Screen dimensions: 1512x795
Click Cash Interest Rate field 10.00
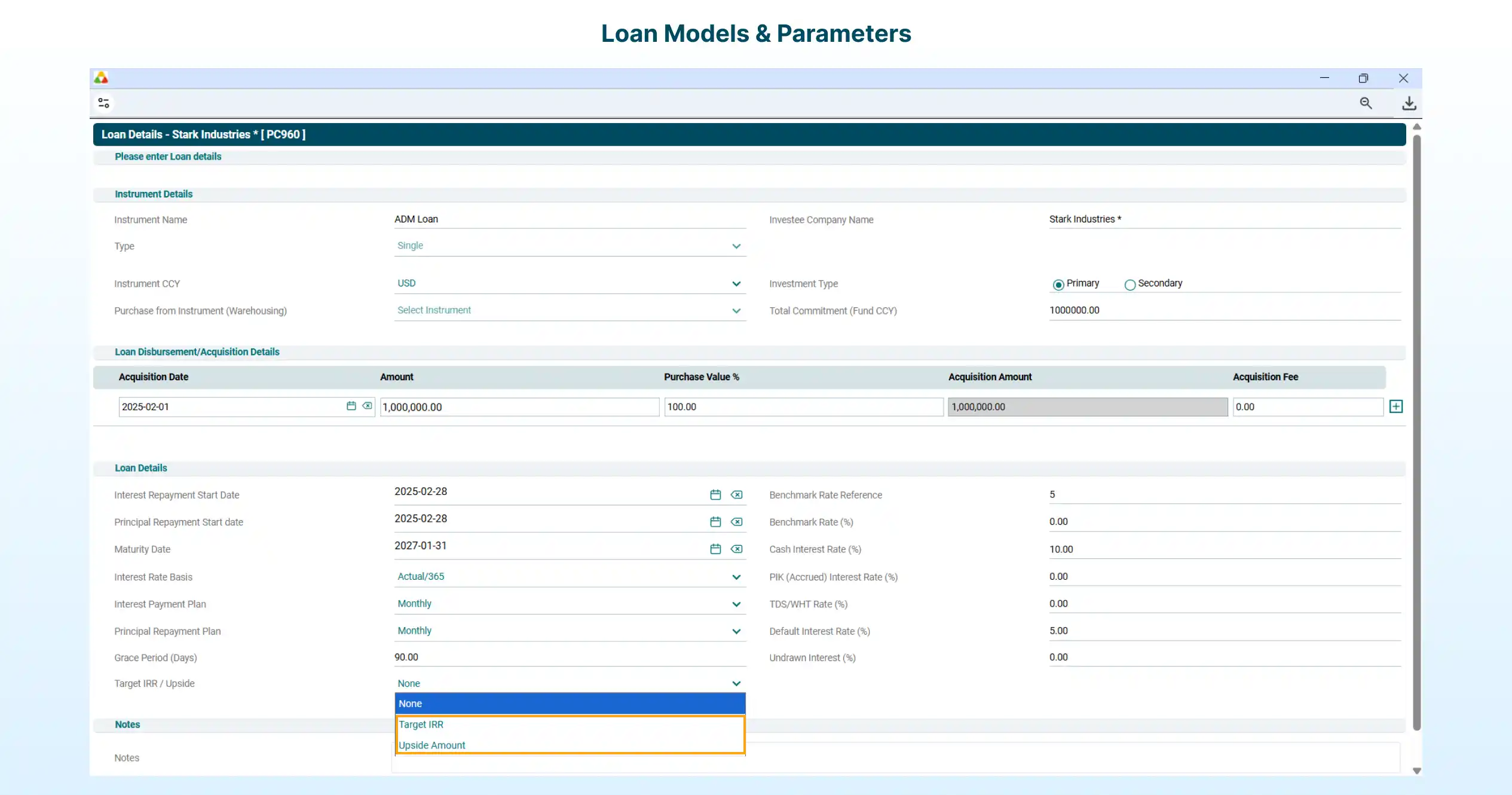[x=1225, y=549]
